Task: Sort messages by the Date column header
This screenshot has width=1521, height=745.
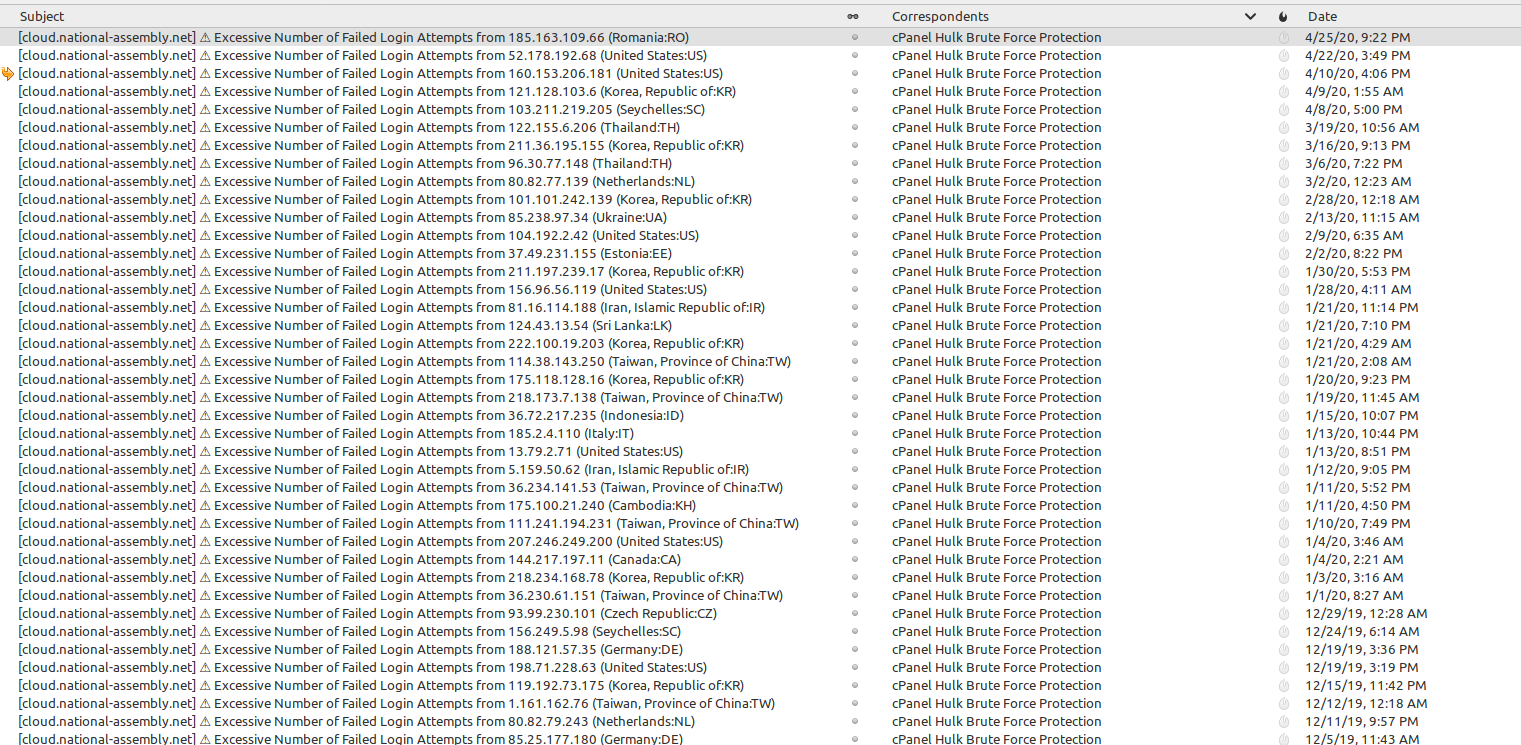Action: point(1322,16)
